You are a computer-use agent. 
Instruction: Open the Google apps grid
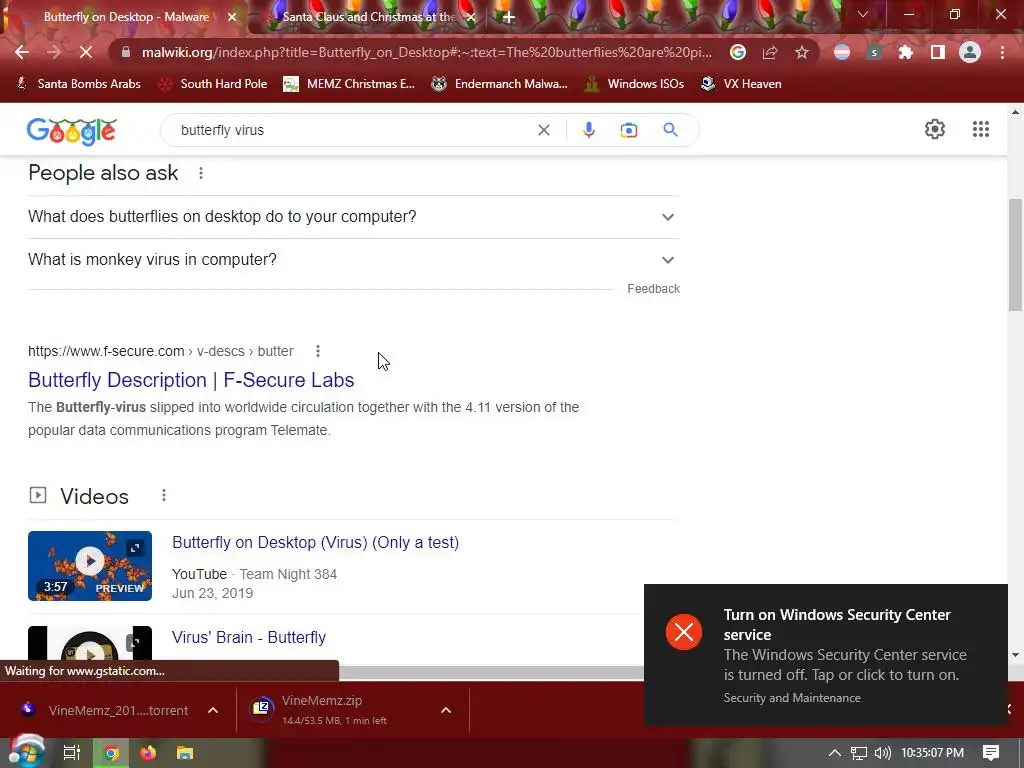tap(981, 129)
